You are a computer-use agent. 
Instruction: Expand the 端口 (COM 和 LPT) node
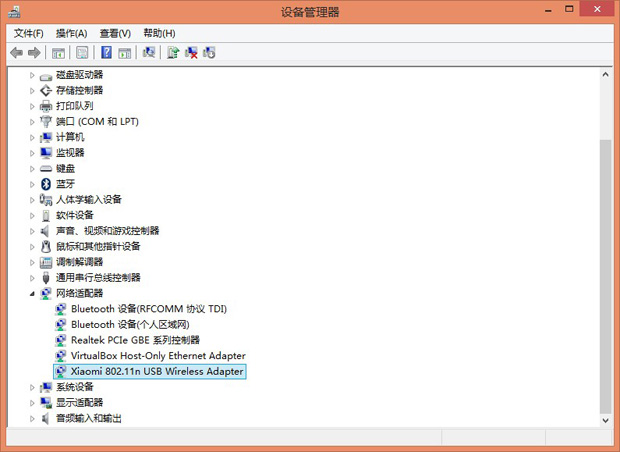(32, 122)
